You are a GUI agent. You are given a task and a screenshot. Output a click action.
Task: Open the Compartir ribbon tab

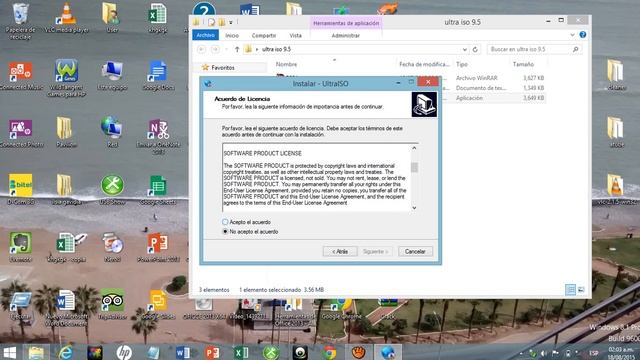264,36
